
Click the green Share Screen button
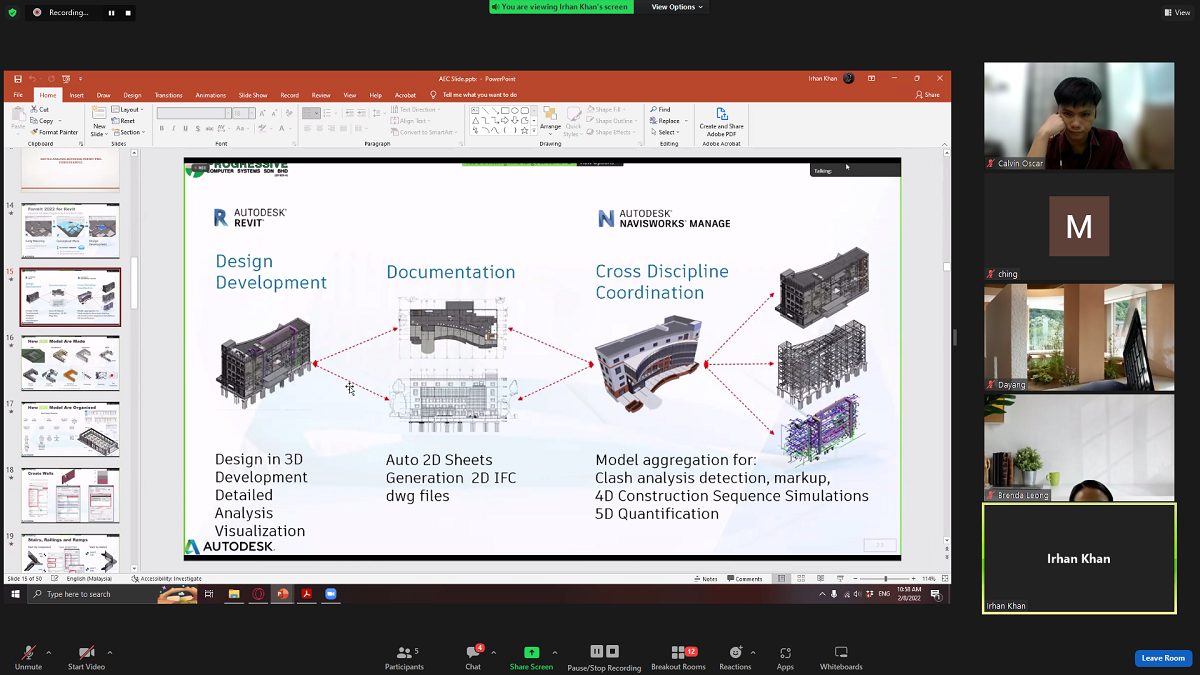pos(531,657)
